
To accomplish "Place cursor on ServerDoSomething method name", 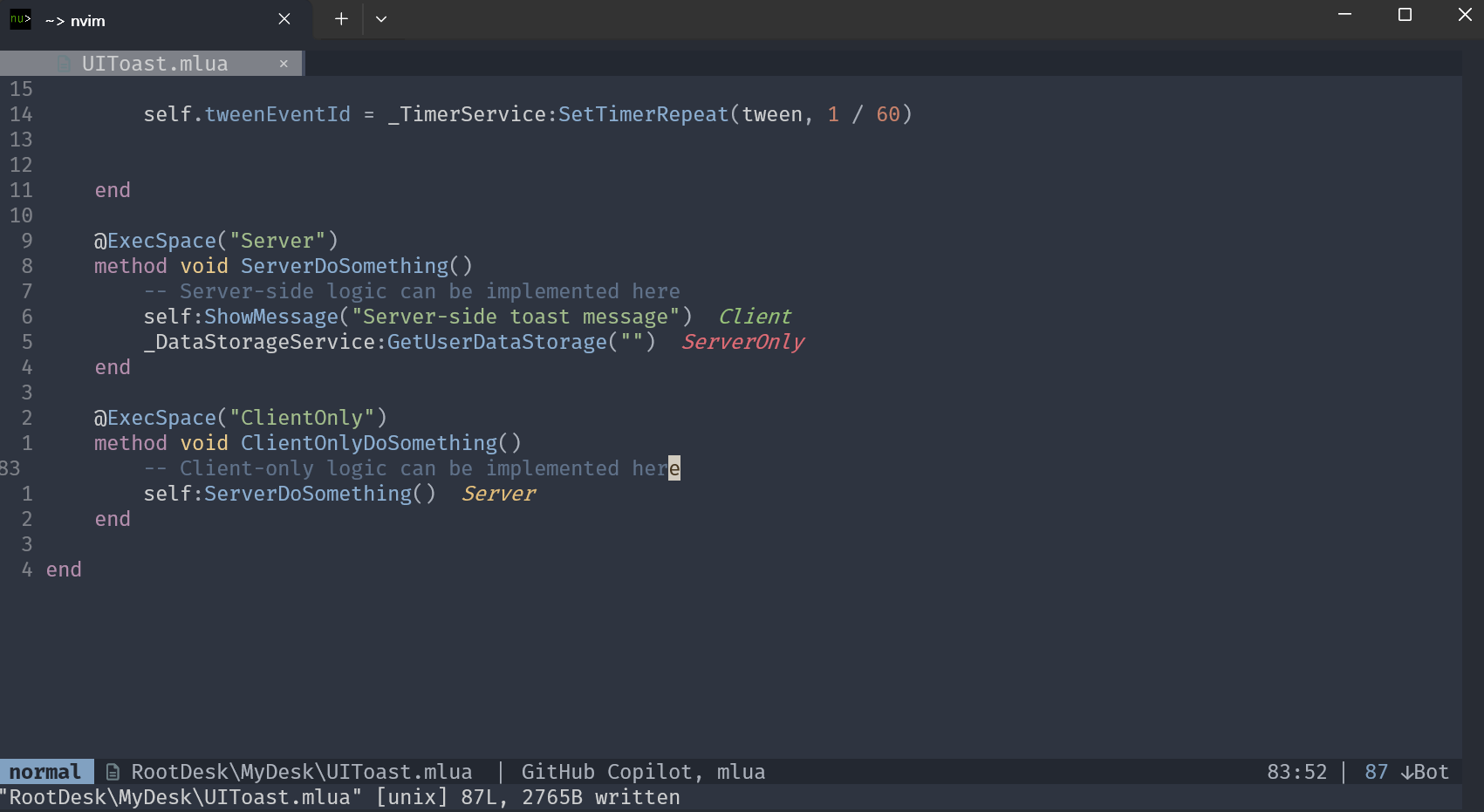I will pos(344,266).
